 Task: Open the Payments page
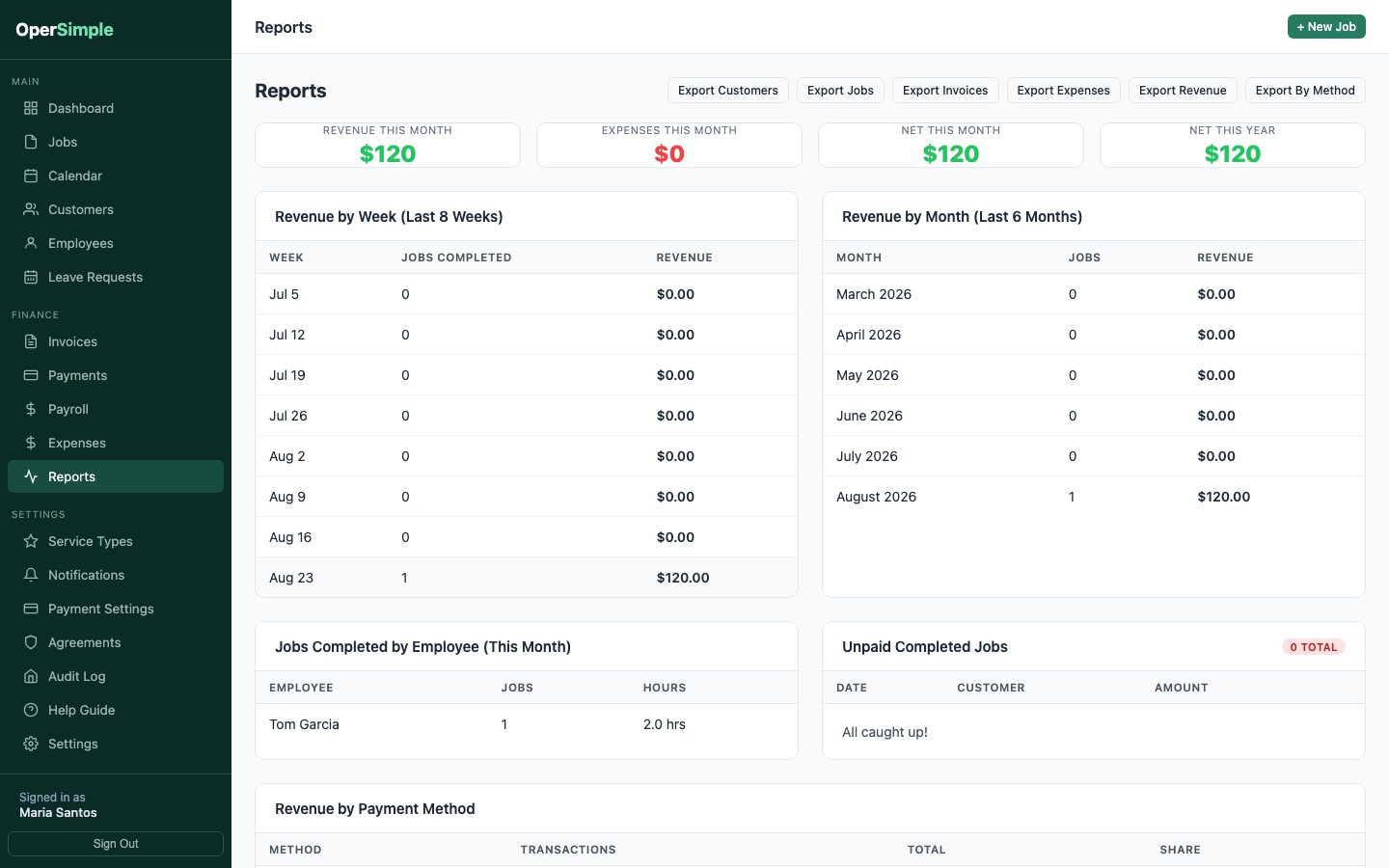click(116, 375)
